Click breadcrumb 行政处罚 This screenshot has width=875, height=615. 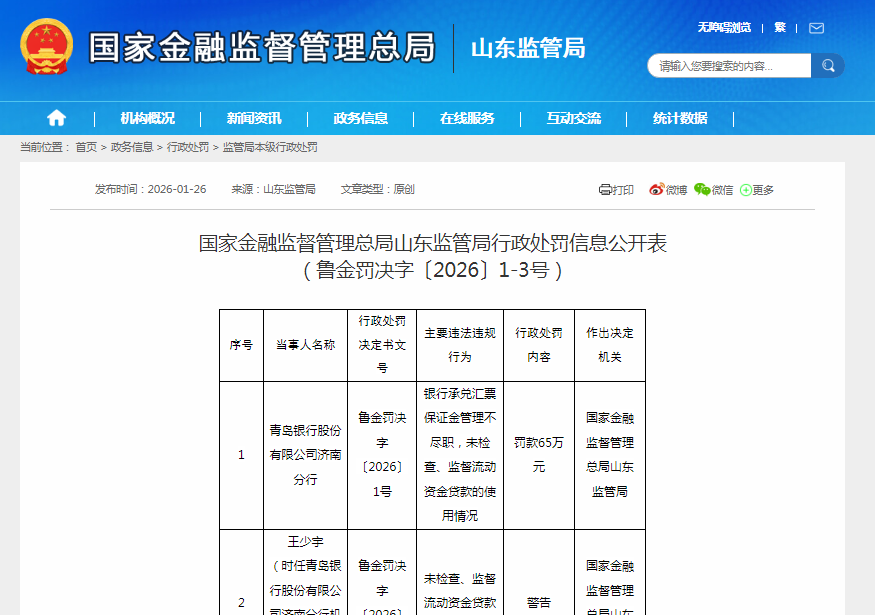188,147
